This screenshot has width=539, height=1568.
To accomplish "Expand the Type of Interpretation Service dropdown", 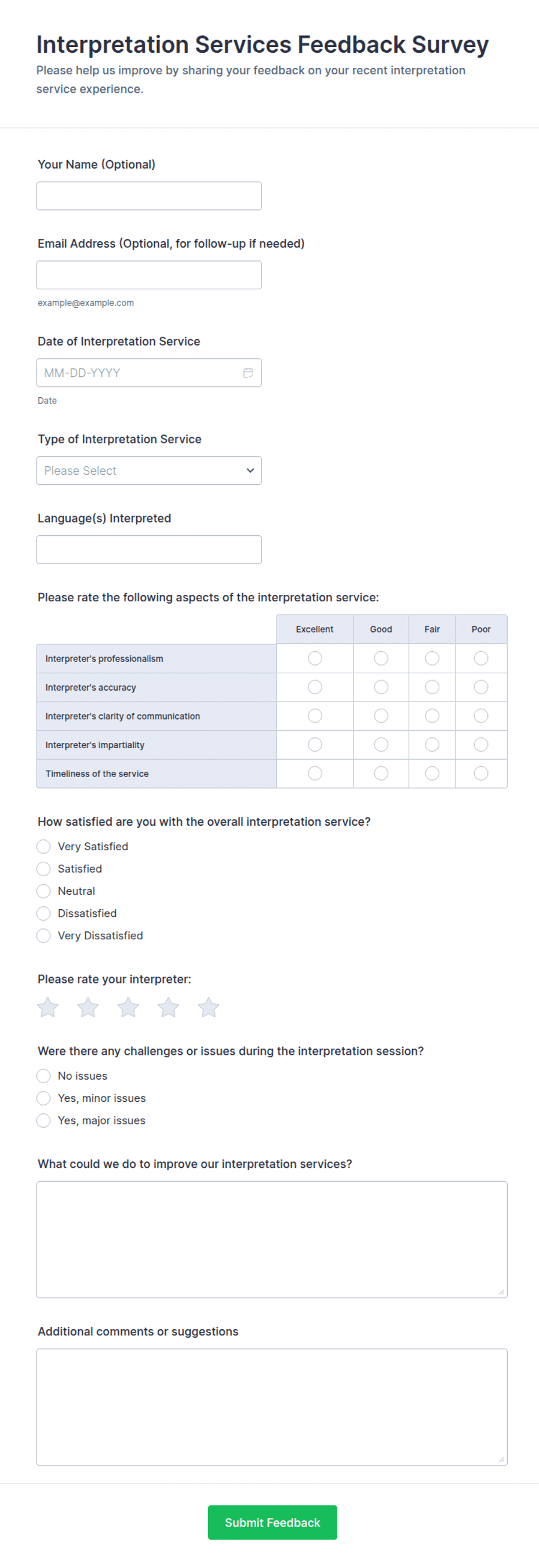I will pyautogui.click(x=149, y=470).
